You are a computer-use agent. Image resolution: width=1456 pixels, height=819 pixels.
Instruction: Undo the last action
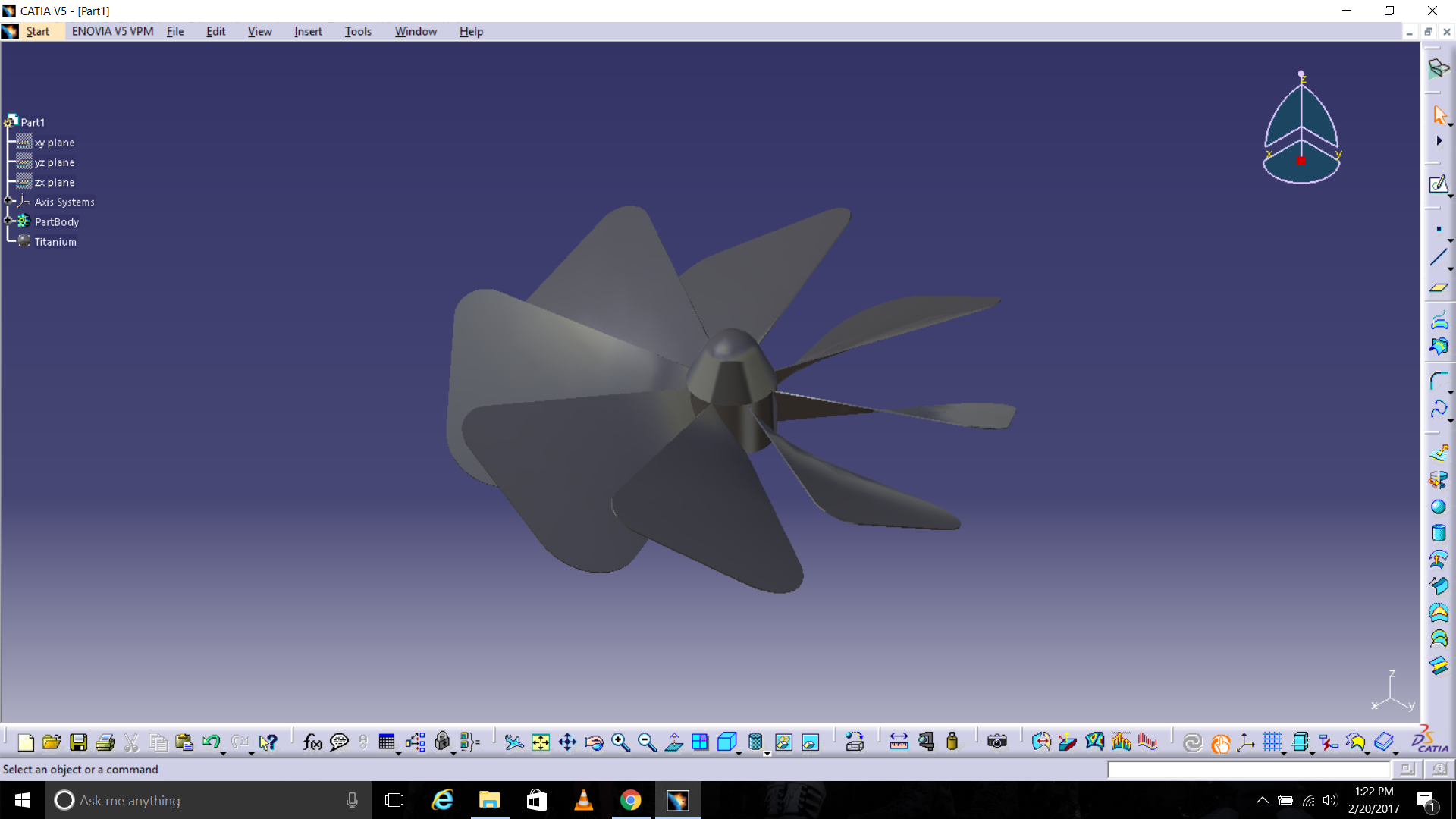211,742
